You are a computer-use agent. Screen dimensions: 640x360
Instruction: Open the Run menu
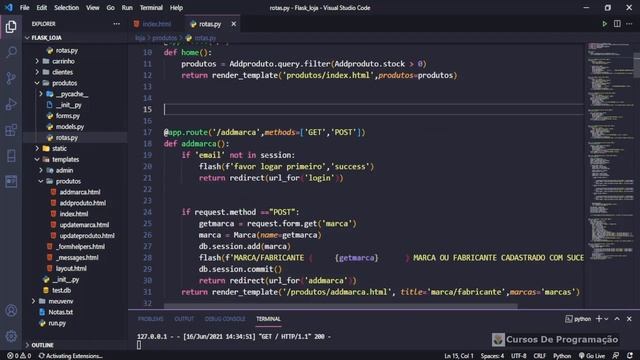point(127,7)
